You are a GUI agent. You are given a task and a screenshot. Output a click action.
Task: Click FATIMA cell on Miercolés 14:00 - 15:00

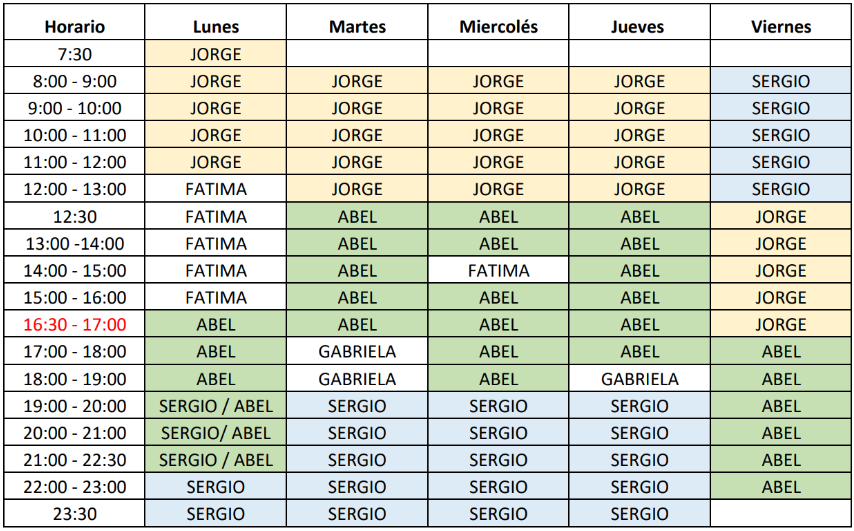(x=498, y=270)
